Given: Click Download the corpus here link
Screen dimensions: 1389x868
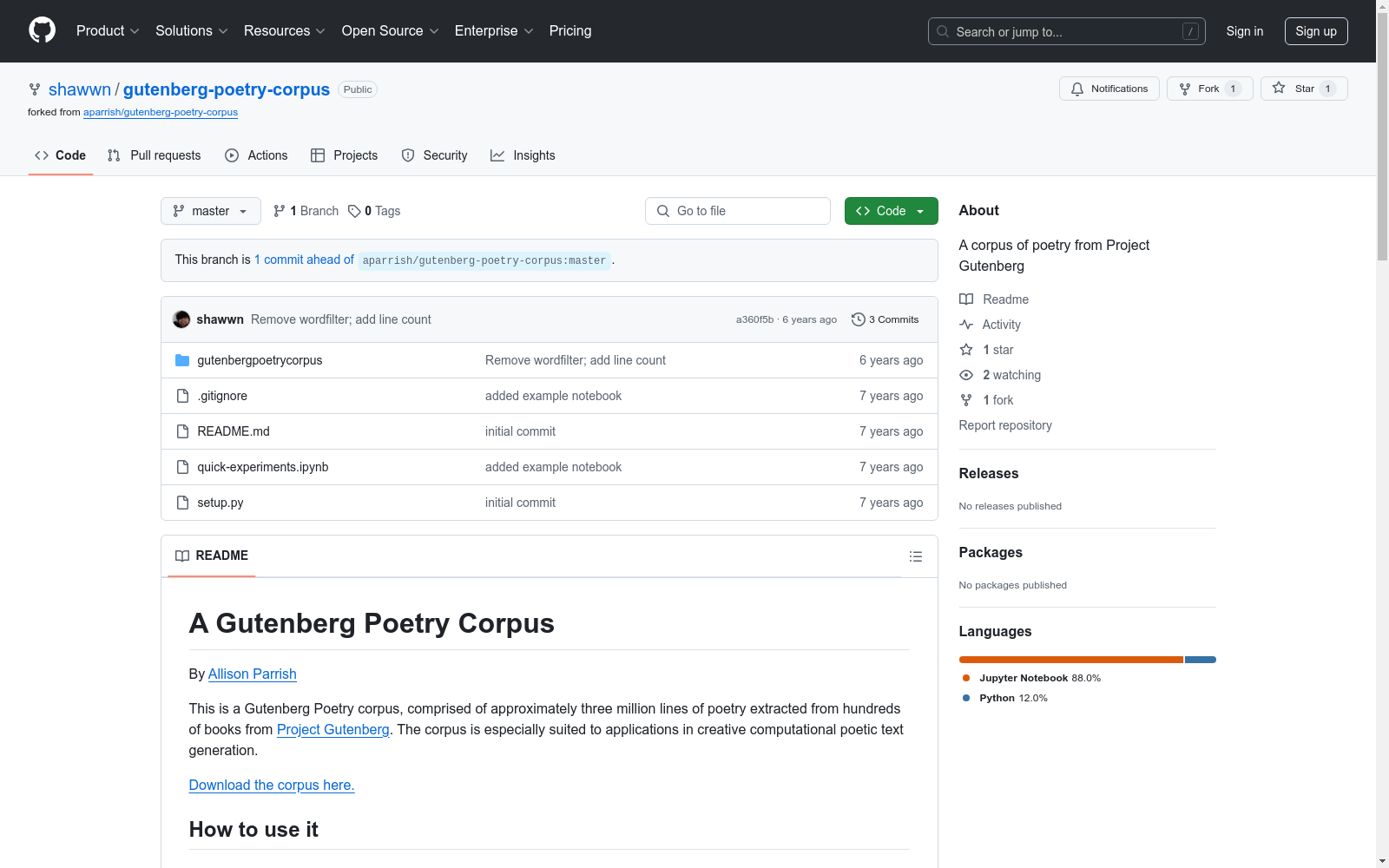Looking at the screenshot, I should pyautogui.click(x=272, y=785).
